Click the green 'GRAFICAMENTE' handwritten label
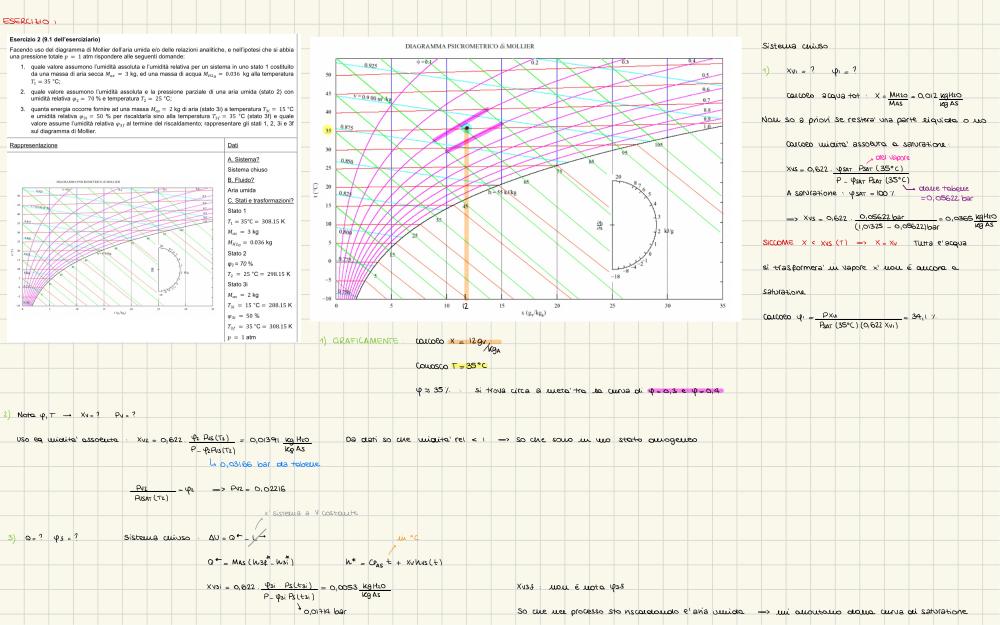Viewport: 1000px width, 625px height. 365,341
